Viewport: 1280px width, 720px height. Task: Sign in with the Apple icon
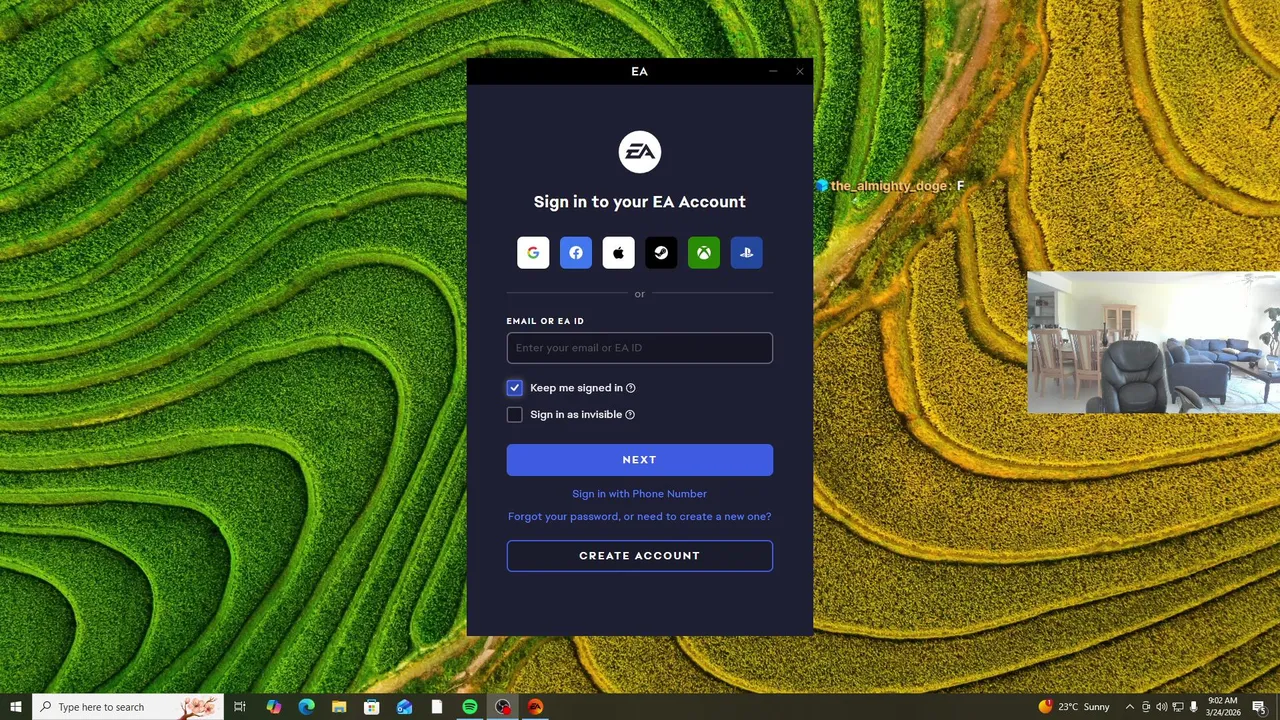618,253
